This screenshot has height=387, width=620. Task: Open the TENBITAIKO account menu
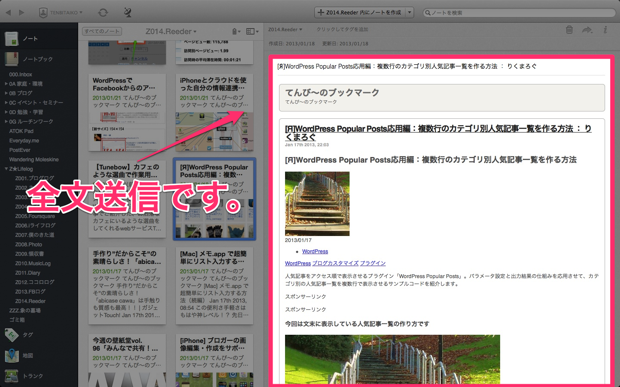click(60, 13)
